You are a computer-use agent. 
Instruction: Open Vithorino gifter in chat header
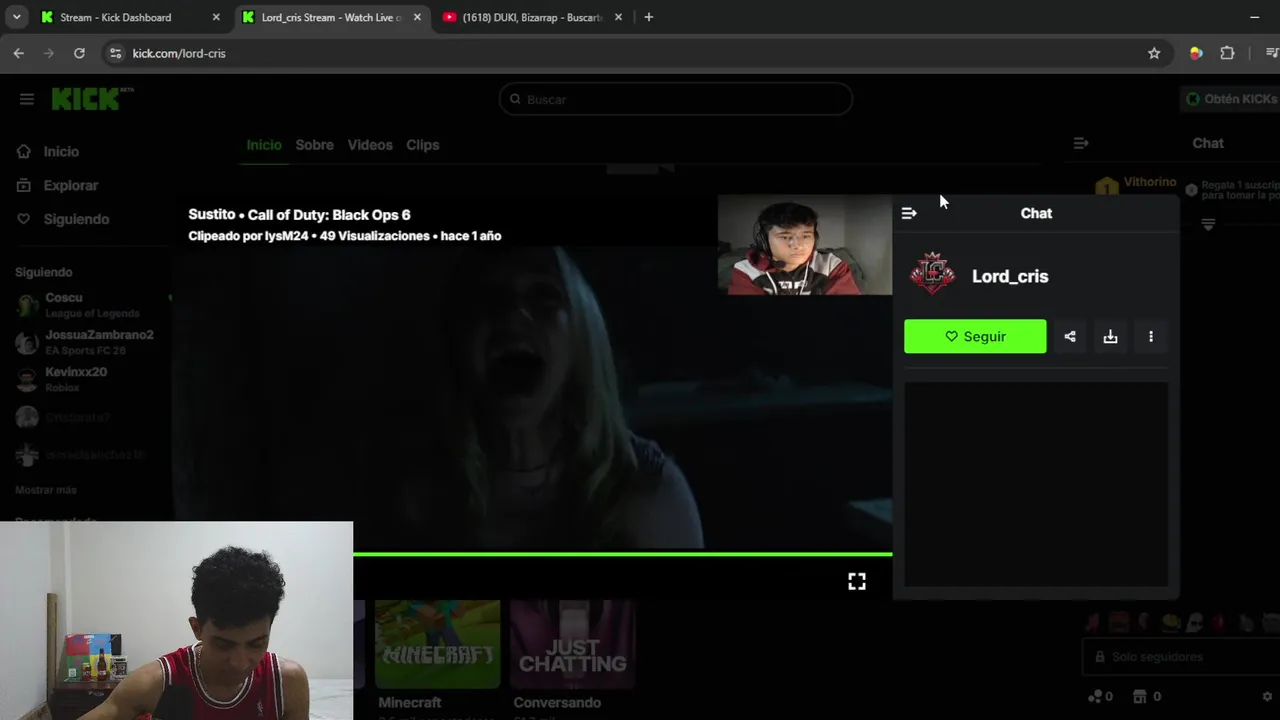1136,185
